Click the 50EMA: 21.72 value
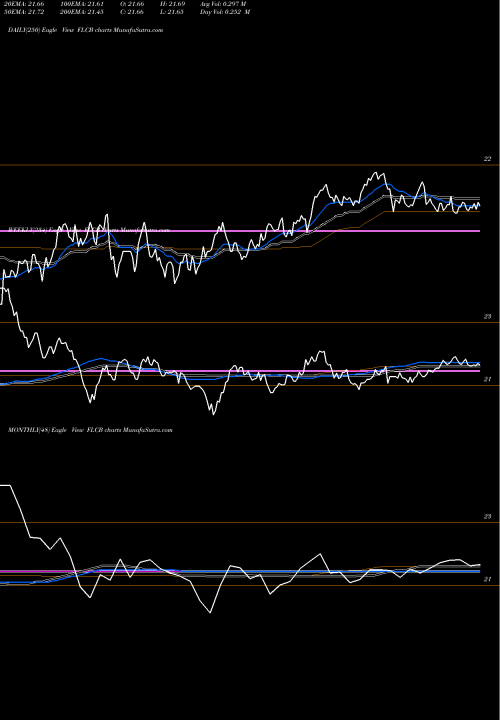 24,12
